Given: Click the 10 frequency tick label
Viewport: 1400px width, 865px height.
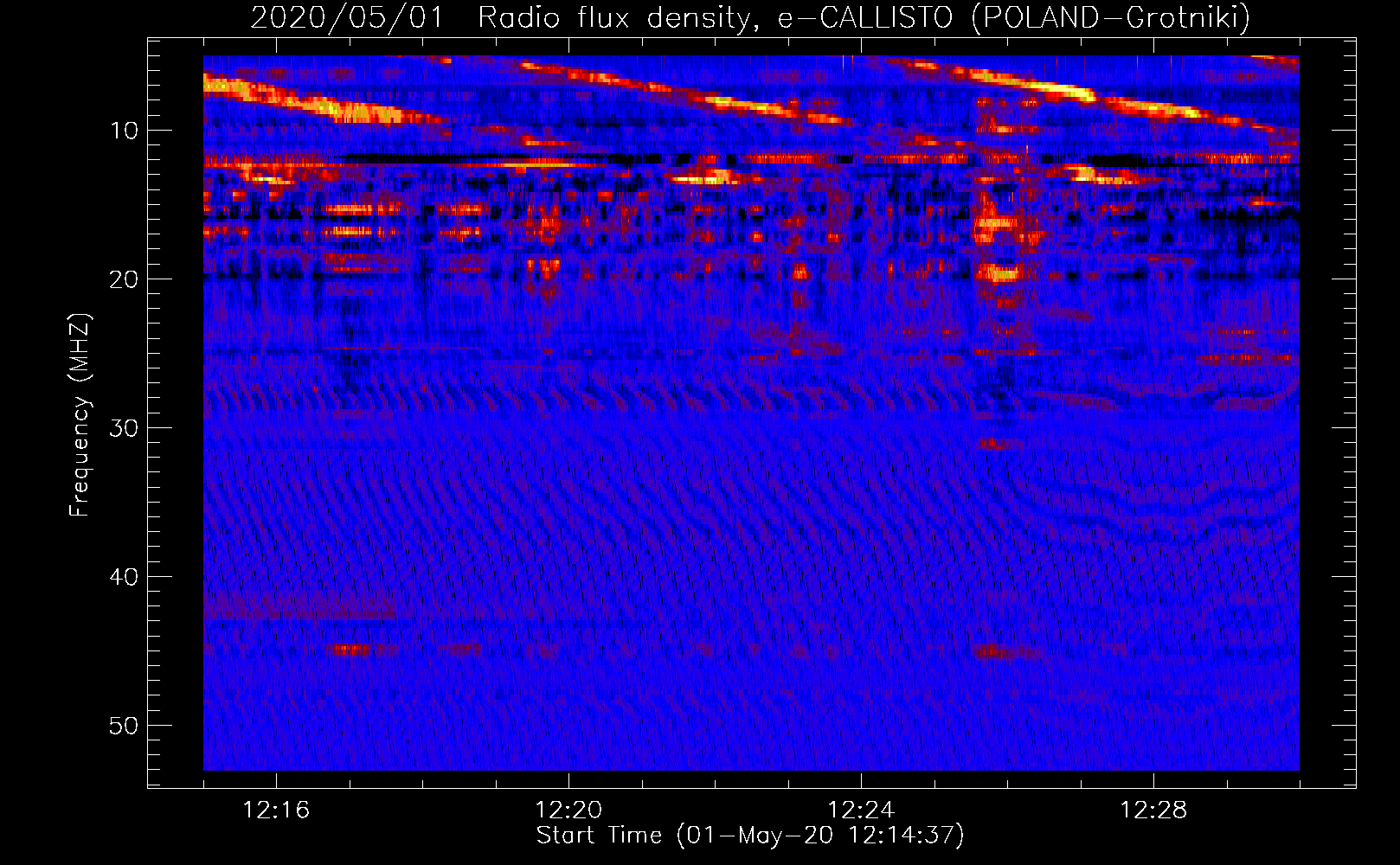Looking at the screenshot, I should (x=125, y=131).
